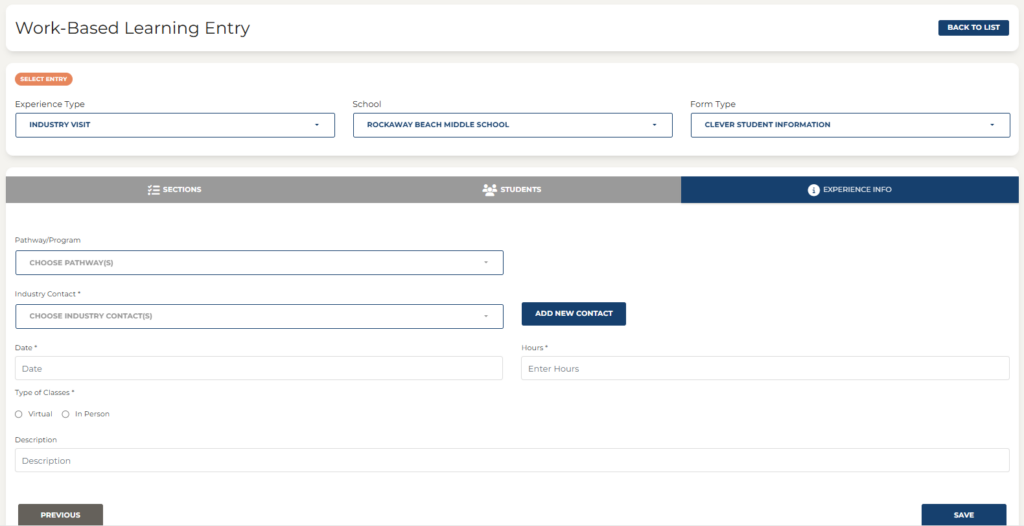
Task: Click the Sections checklist icon
Action: click(x=153, y=189)
